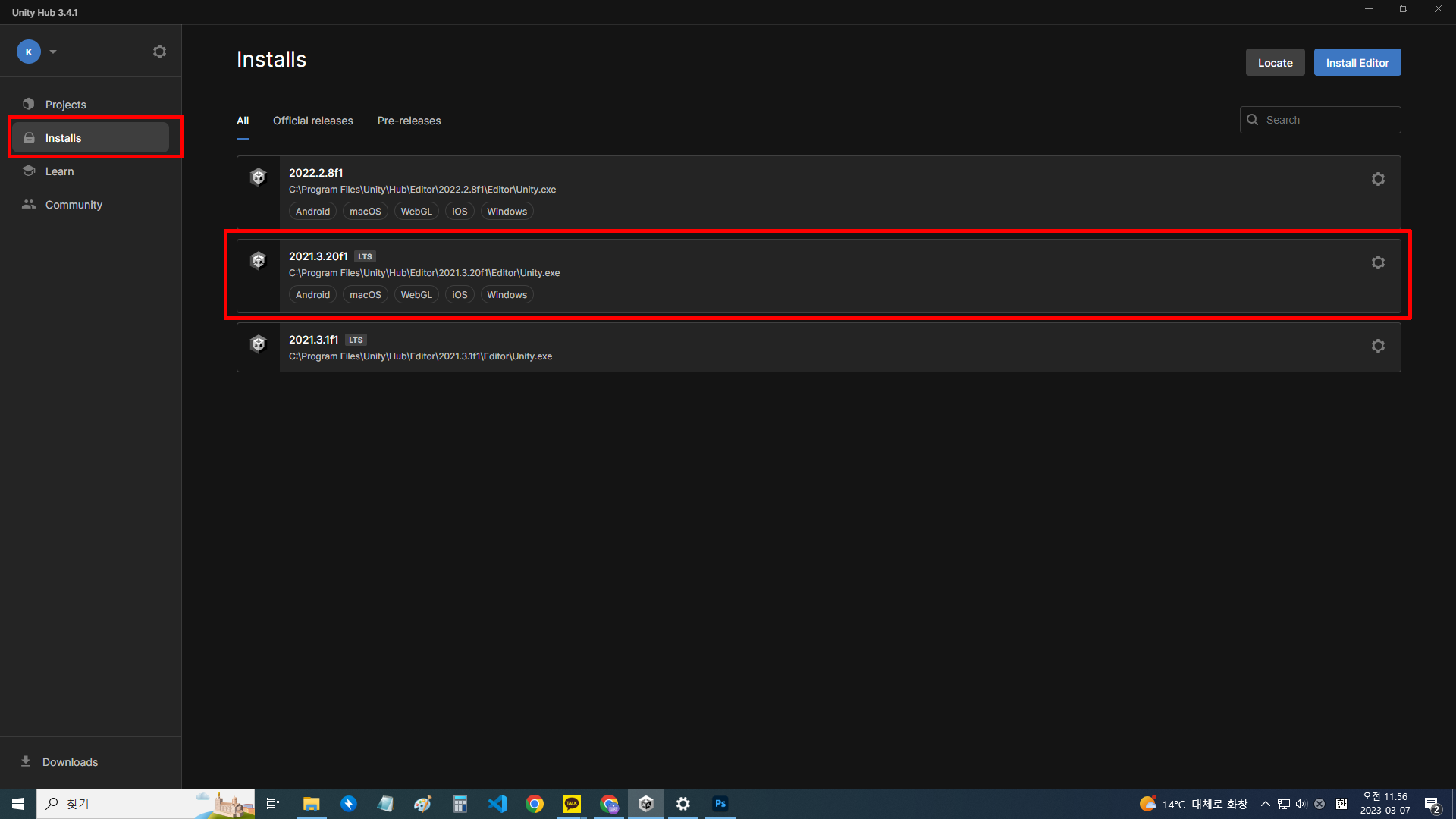Open the network icon in system tray
Viewport: 1456px width, 819px height.
pyautogui.click(x=1284, y=804)
